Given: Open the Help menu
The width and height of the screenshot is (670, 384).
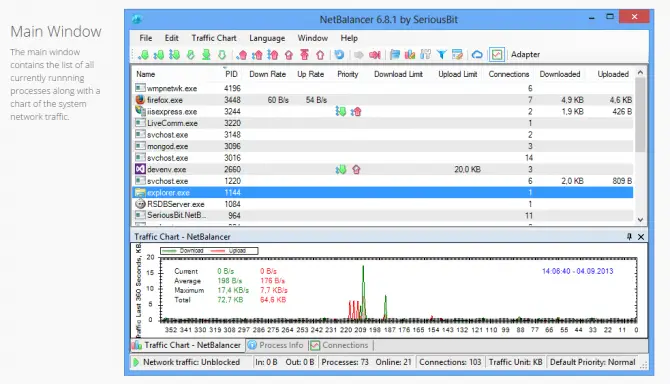Looking at the screenshot, I should click(x=349, y=38).
